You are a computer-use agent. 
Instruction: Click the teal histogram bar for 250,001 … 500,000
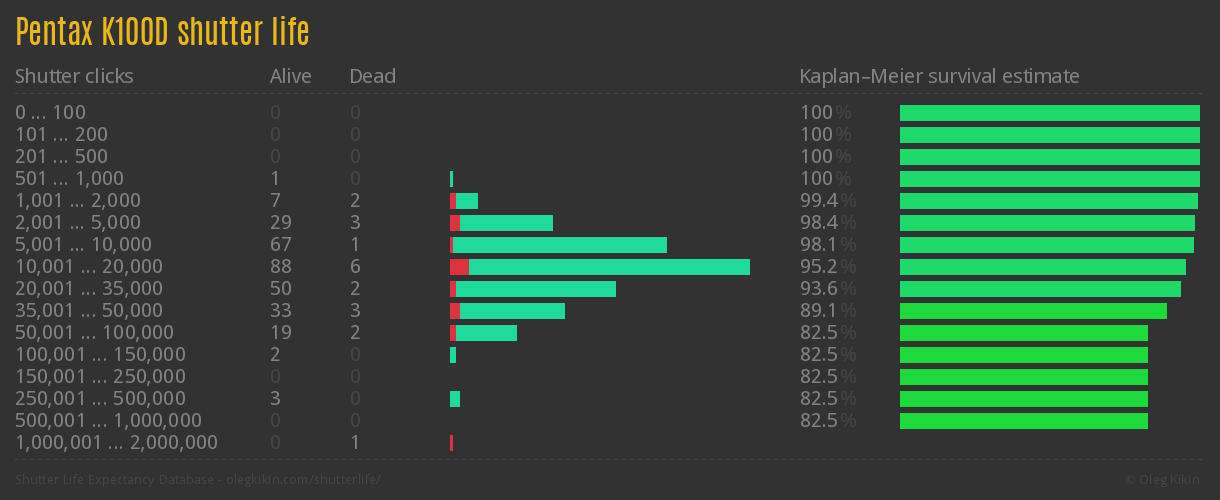tap(455, 399)
